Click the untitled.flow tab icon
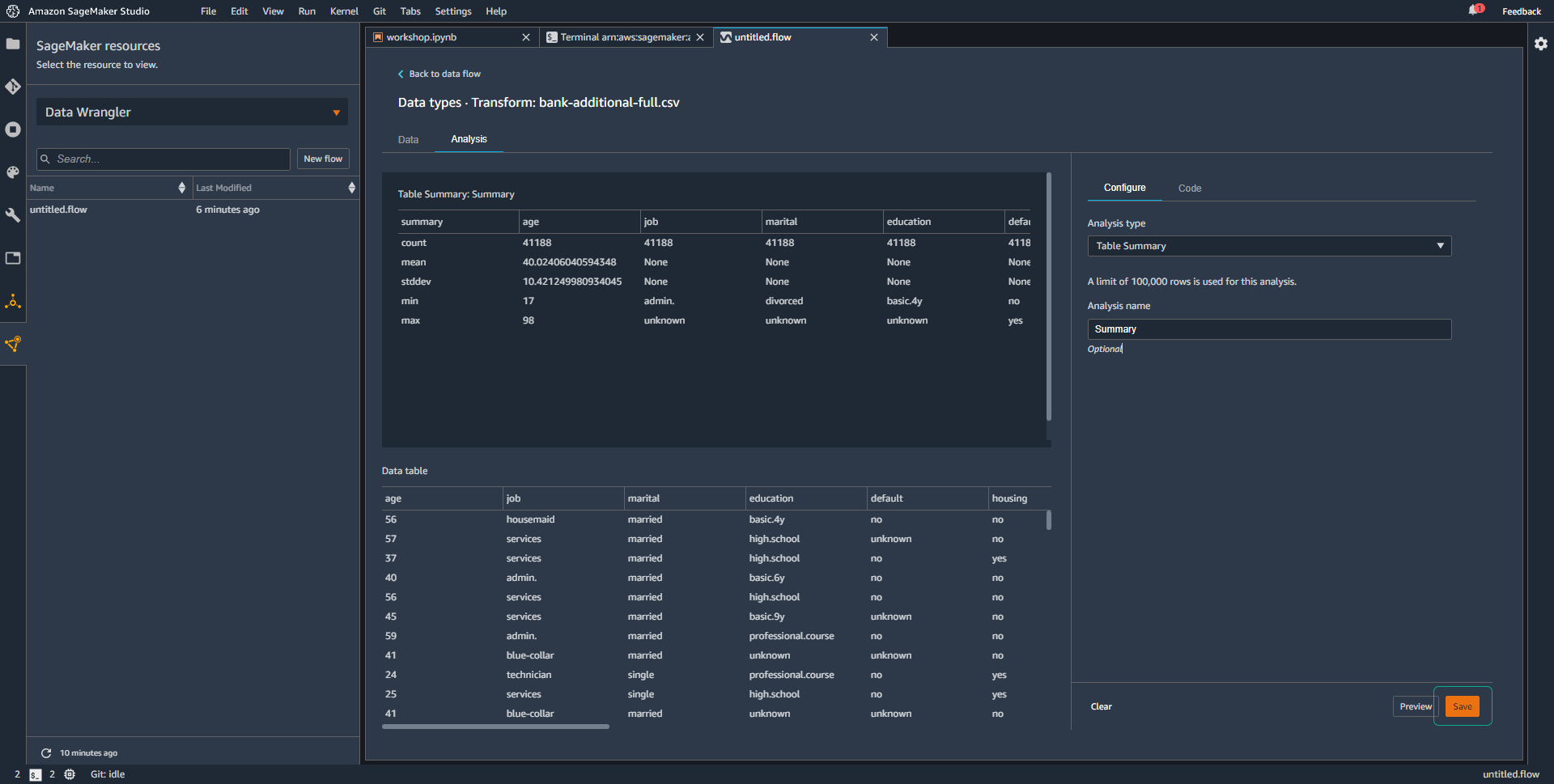1554x784 pixels. click(726, 37)
